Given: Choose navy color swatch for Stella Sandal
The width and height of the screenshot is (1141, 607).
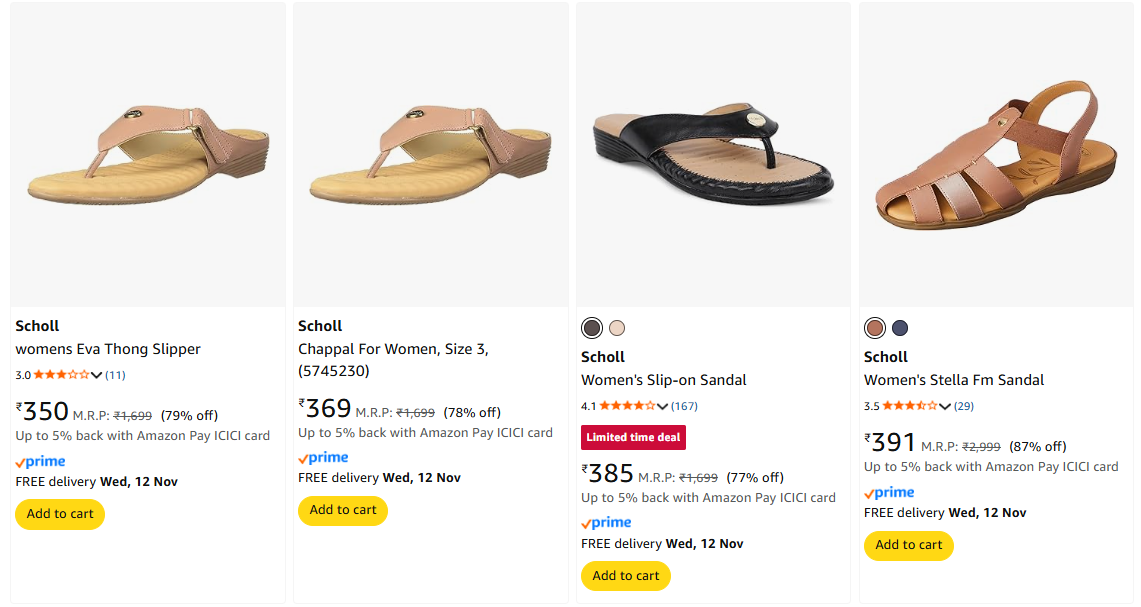Looking at the screenshot, I should (x=900, y=328).
